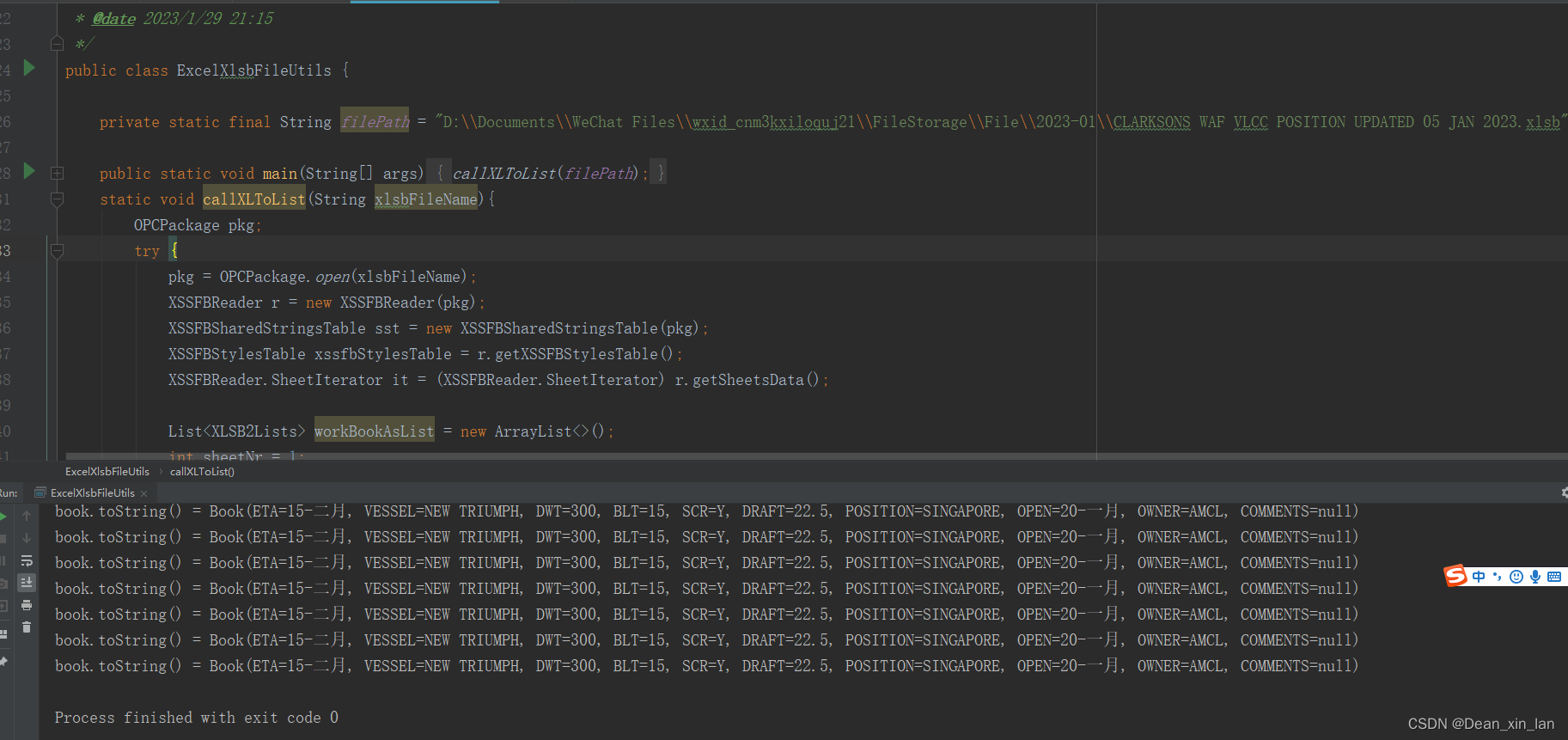Click 'Process finished with exit code 0' message

pyautogui.click(x=197, y=717)
